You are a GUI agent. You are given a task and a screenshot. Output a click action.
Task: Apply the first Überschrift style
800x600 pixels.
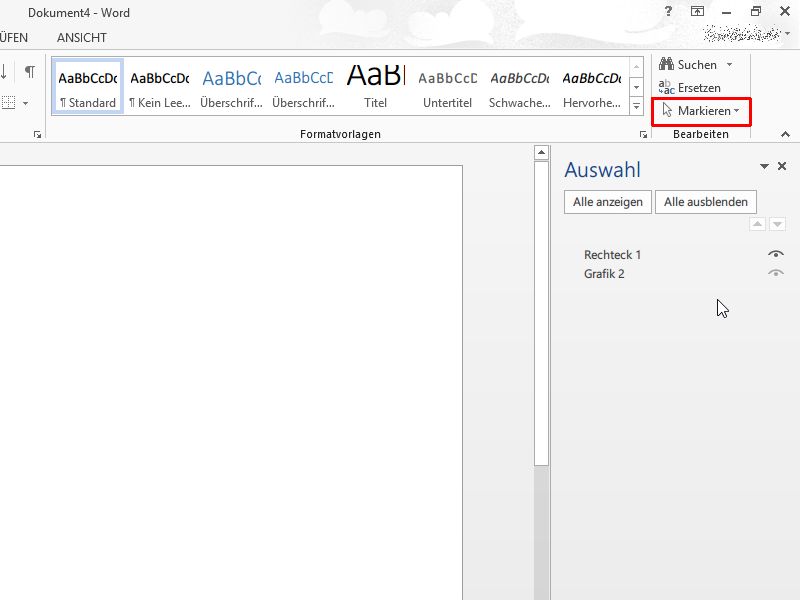click(x=232, y=86)
